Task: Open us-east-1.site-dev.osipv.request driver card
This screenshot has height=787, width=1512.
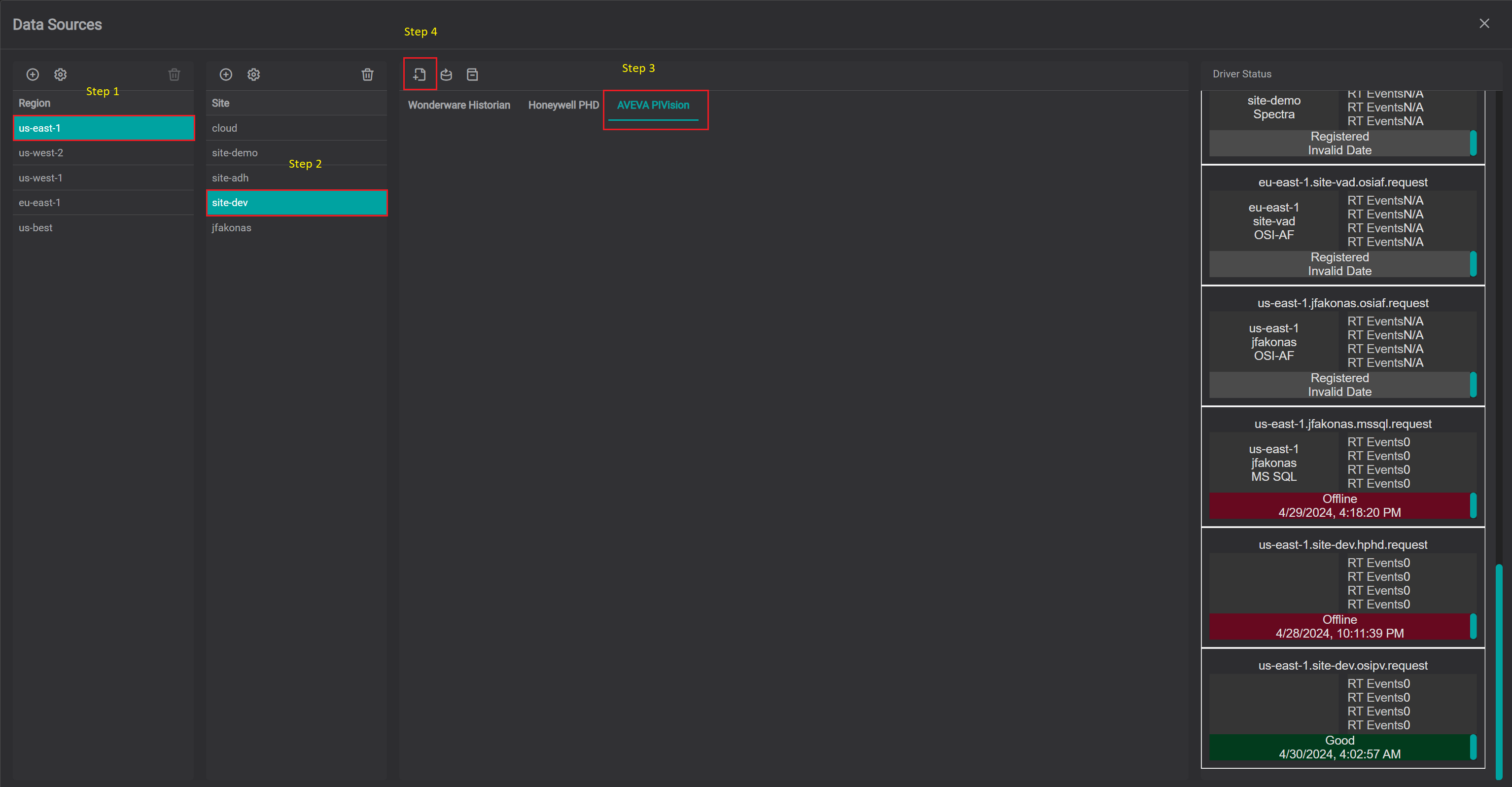Action: coord(1343,709)
